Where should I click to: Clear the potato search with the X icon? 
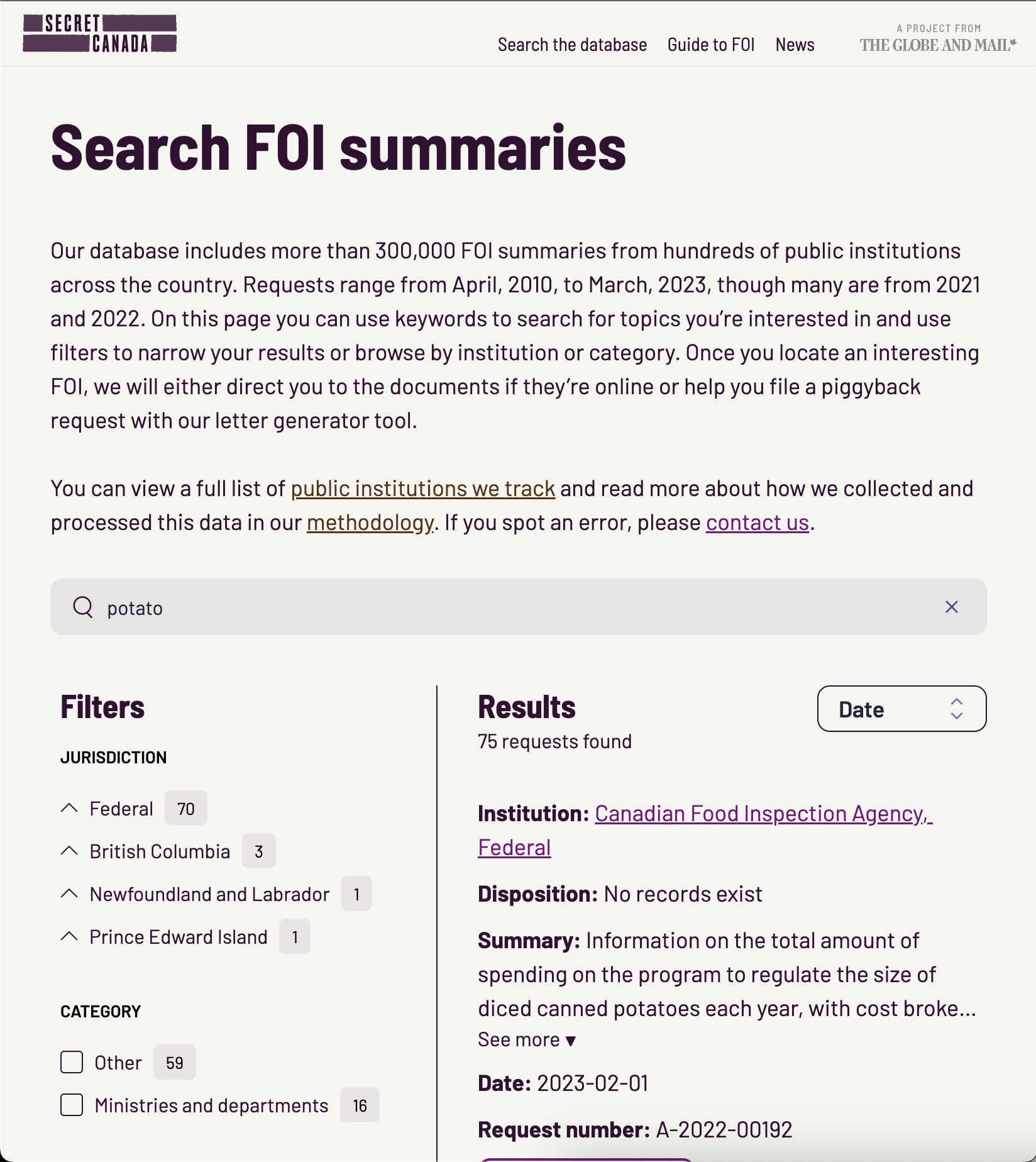tap(952, 607)
